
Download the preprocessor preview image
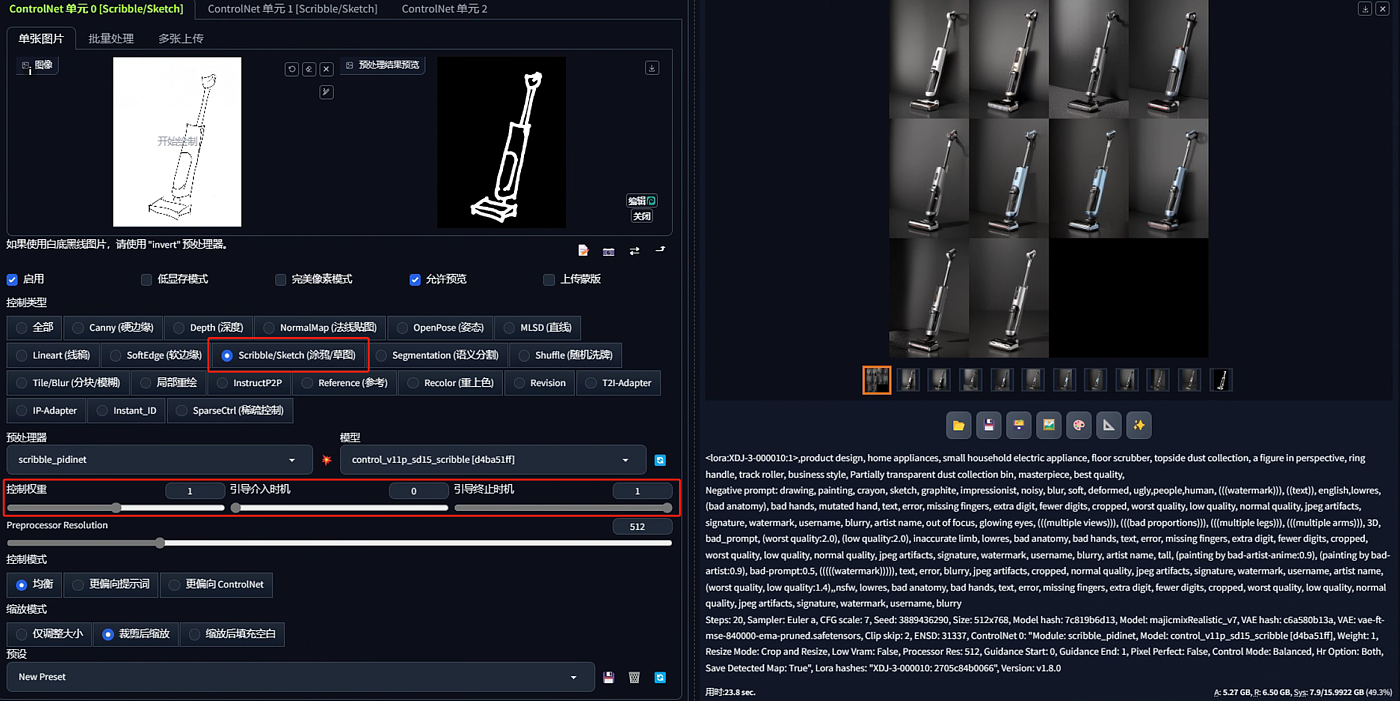click(x=652, y=68)
